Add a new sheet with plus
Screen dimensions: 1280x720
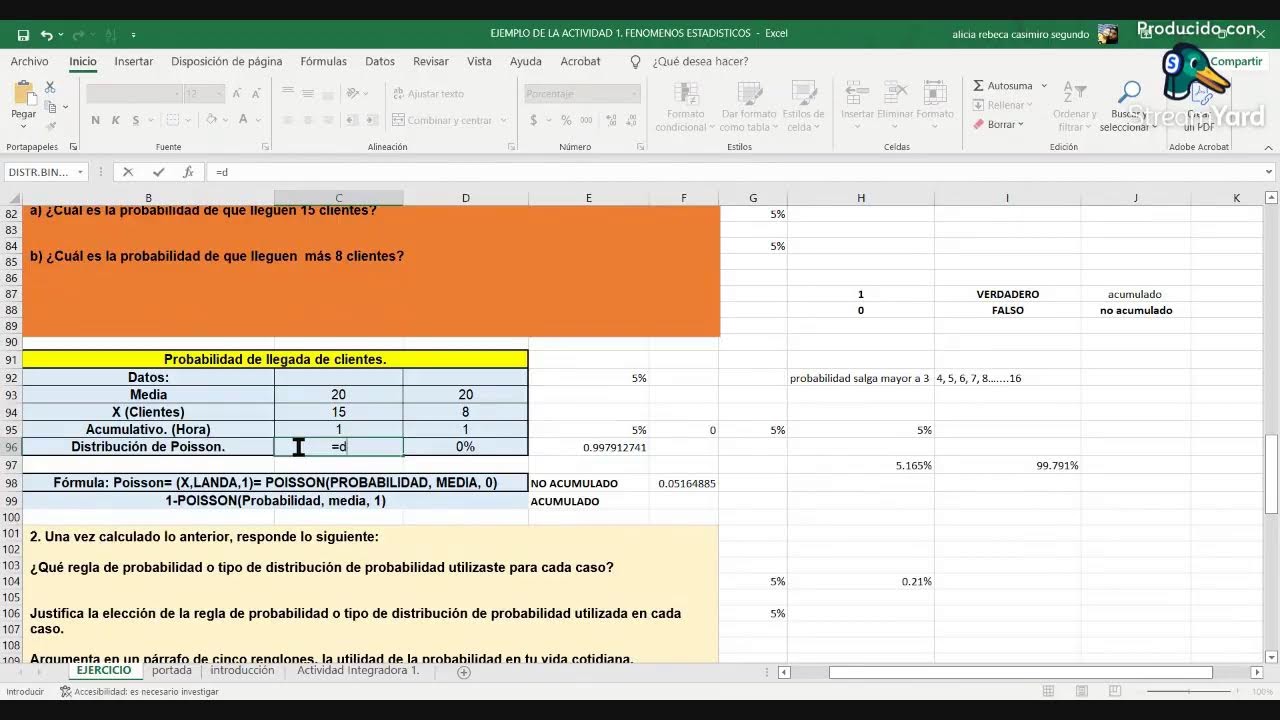point(463,672)
